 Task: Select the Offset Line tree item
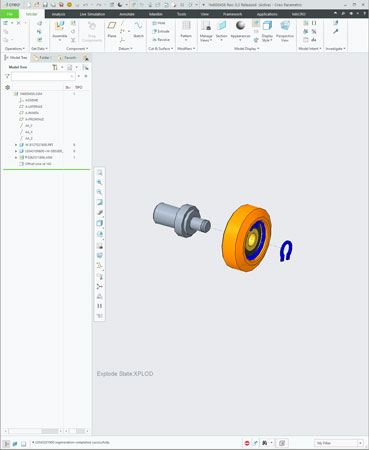pos(38,164)
